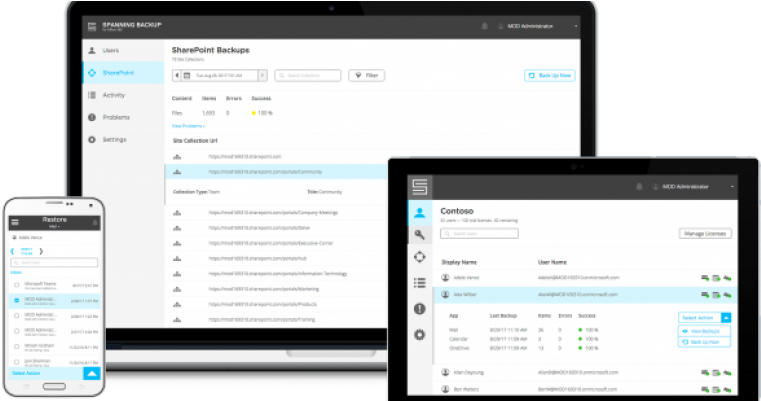Click the Search users field on the tablet
Screen dimensions: 761x401
[x=479, y=234]
